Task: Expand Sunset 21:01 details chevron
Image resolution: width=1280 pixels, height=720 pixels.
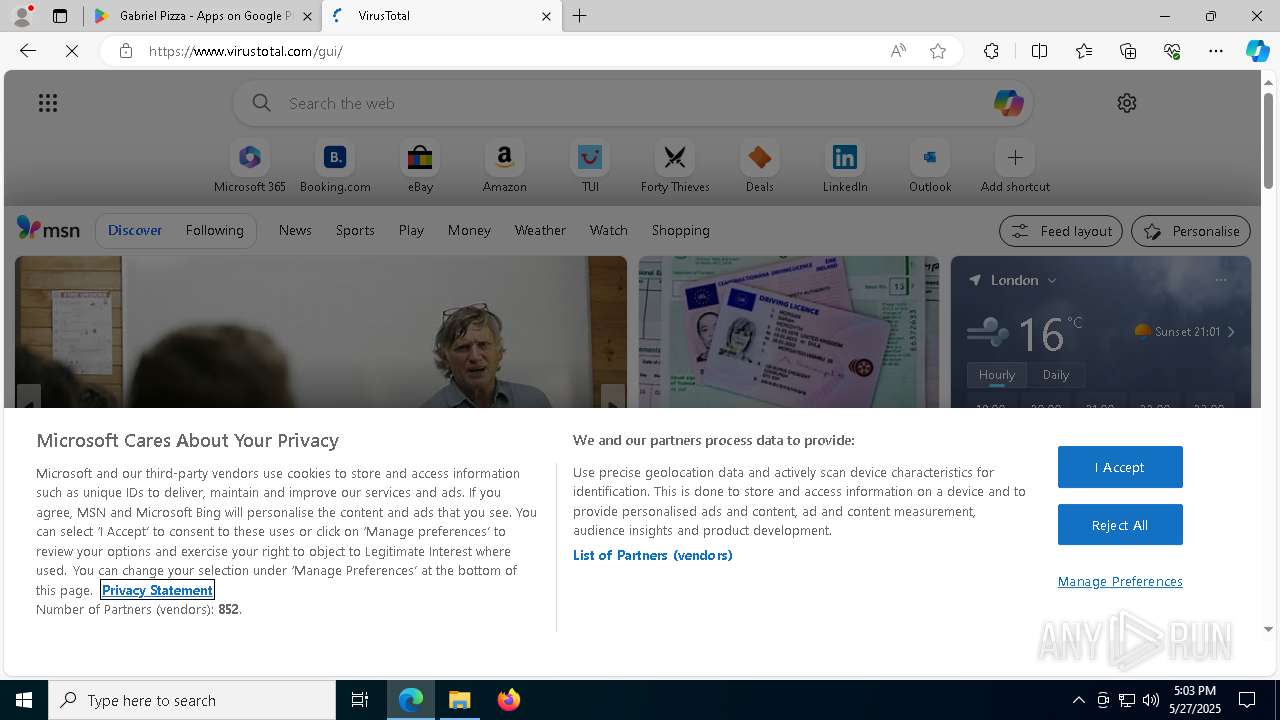Action: point(1231,332)
